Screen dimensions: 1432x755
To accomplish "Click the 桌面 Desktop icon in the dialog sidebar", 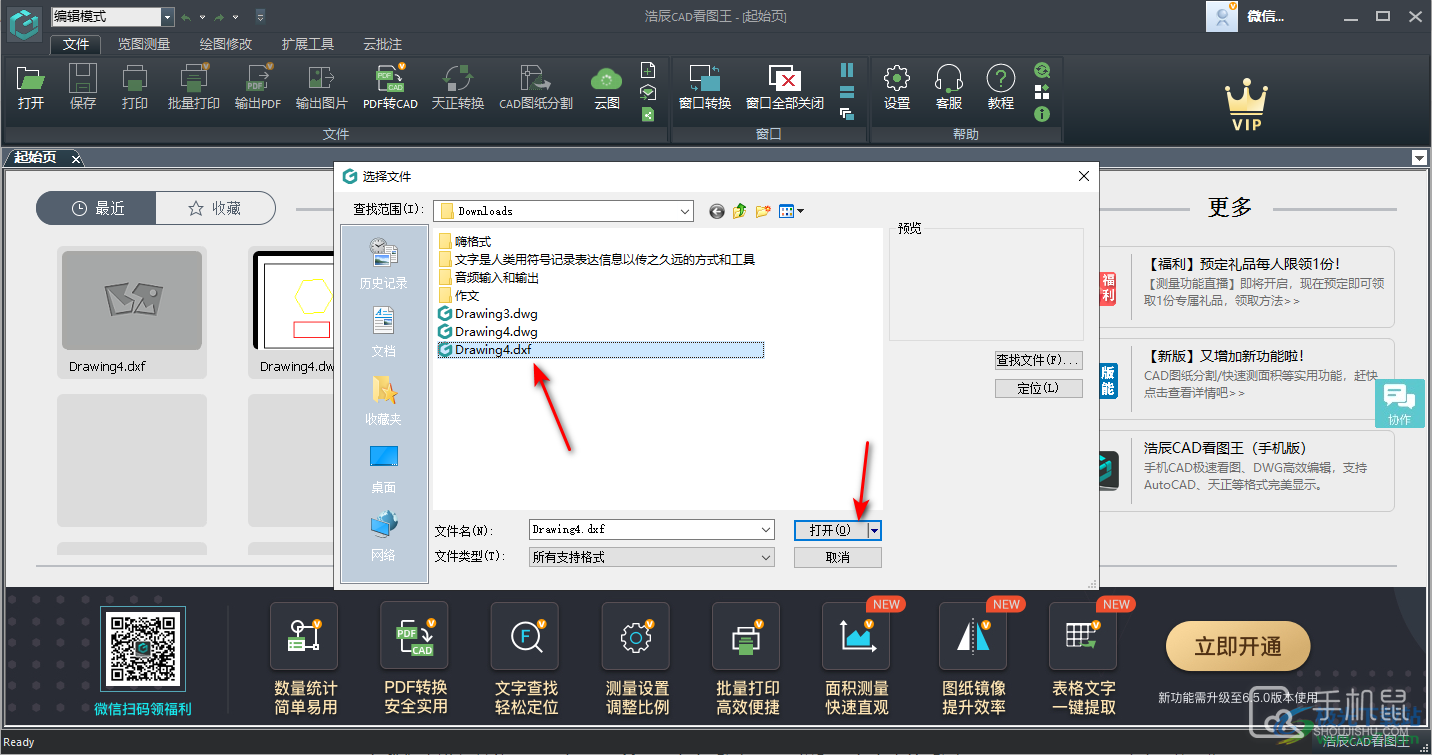I will [x=383, y=463].
